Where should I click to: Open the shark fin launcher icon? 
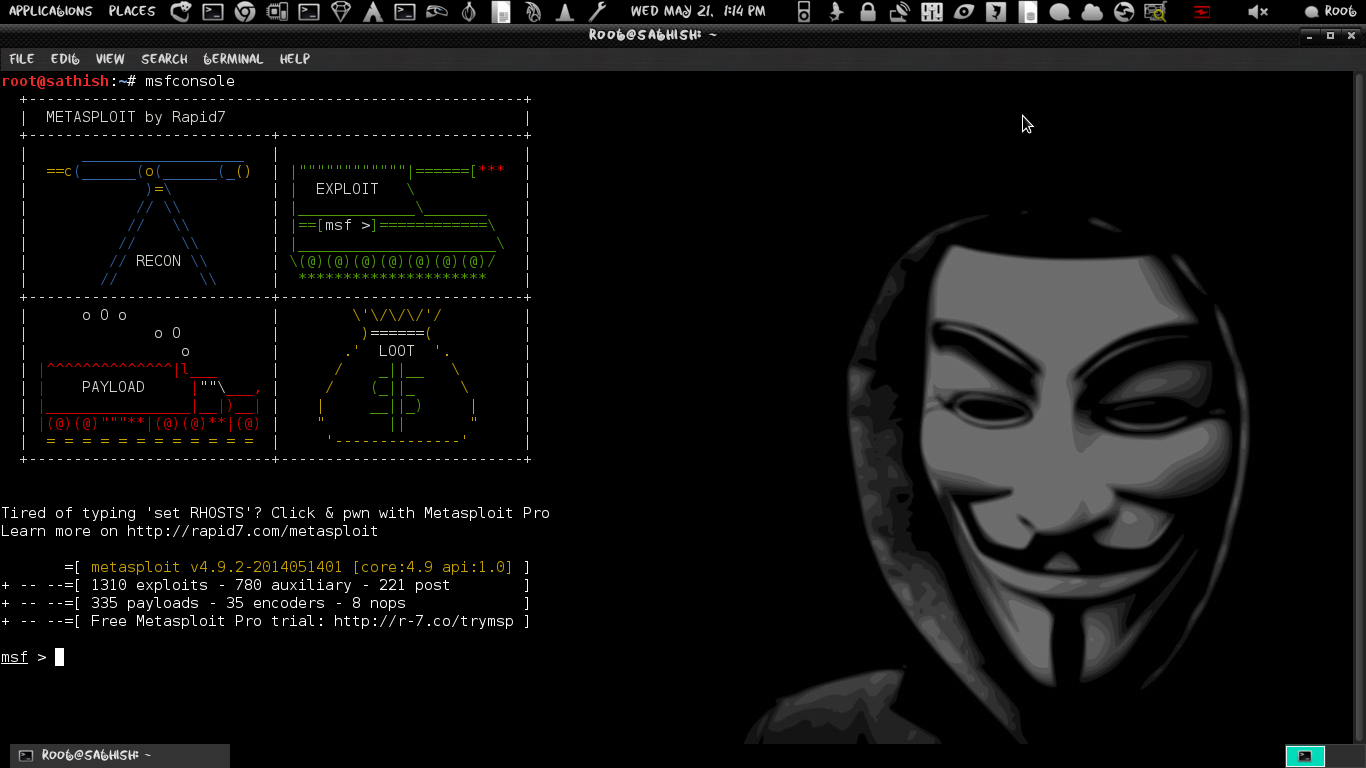pyautogui.click(x=436, y=12)
